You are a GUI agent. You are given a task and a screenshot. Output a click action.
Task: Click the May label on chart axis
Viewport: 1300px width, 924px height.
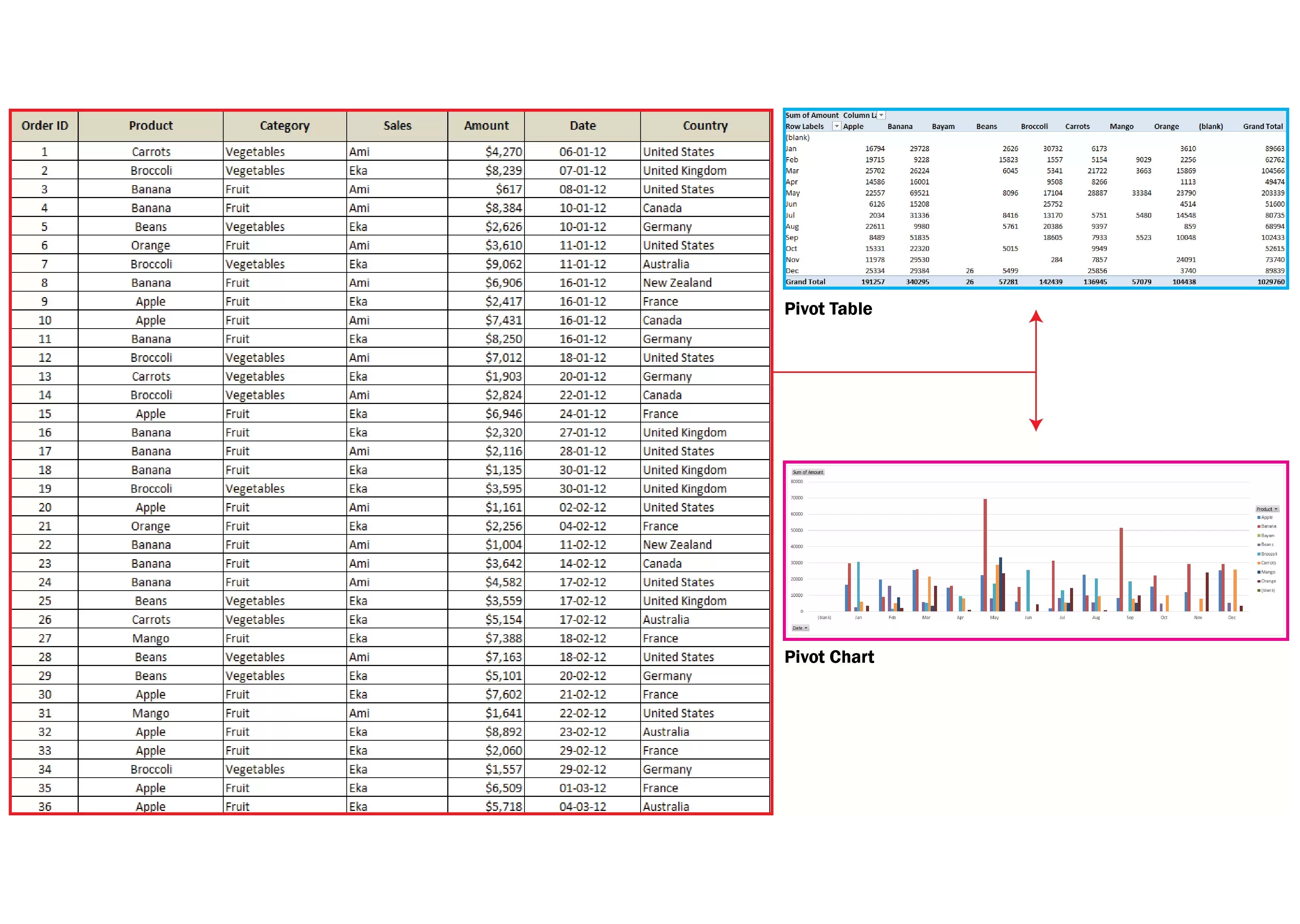point(994,618)
